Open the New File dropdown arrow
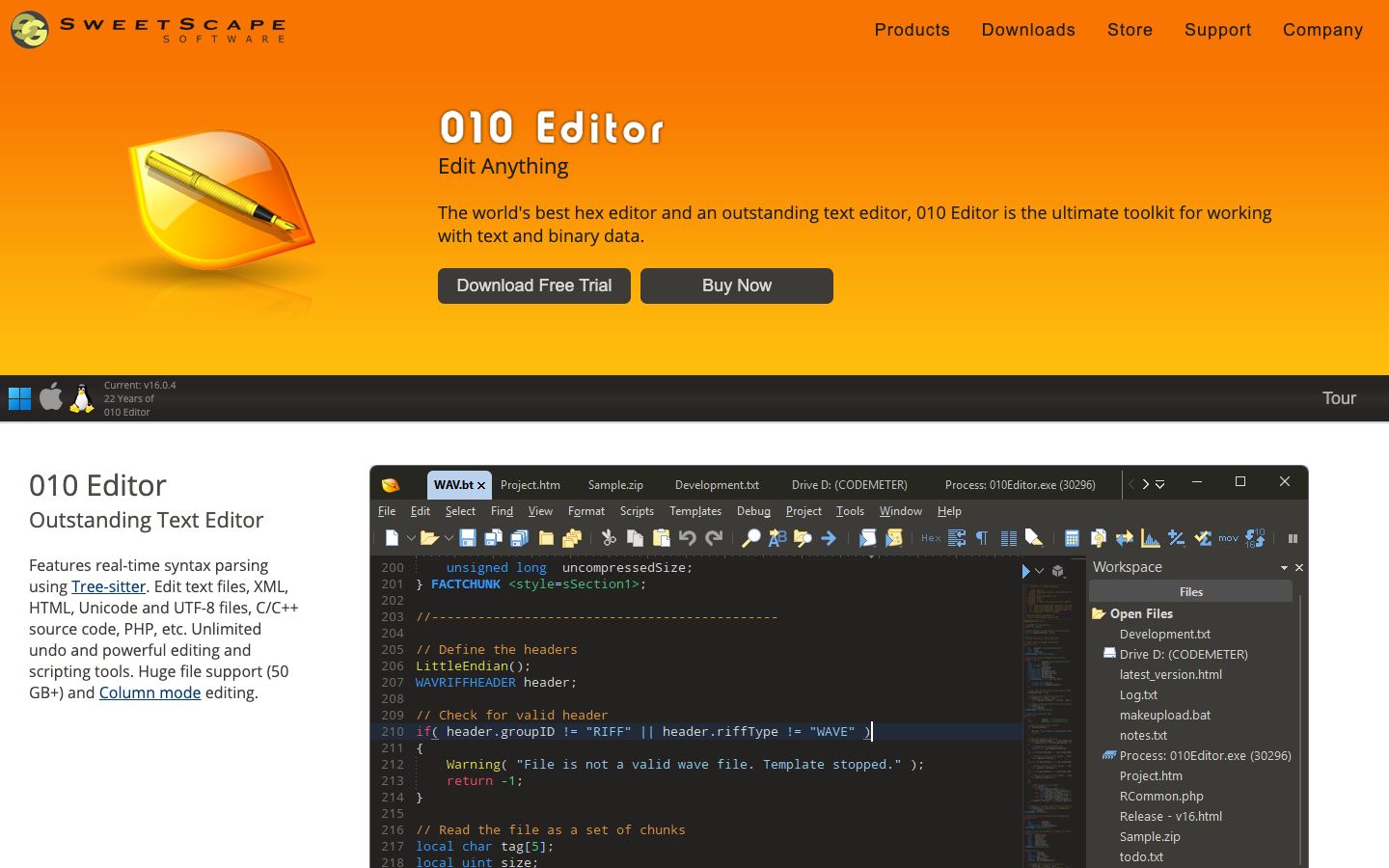Image resolution: width=1389 pixels, height=868 pixels. [411, 538]
